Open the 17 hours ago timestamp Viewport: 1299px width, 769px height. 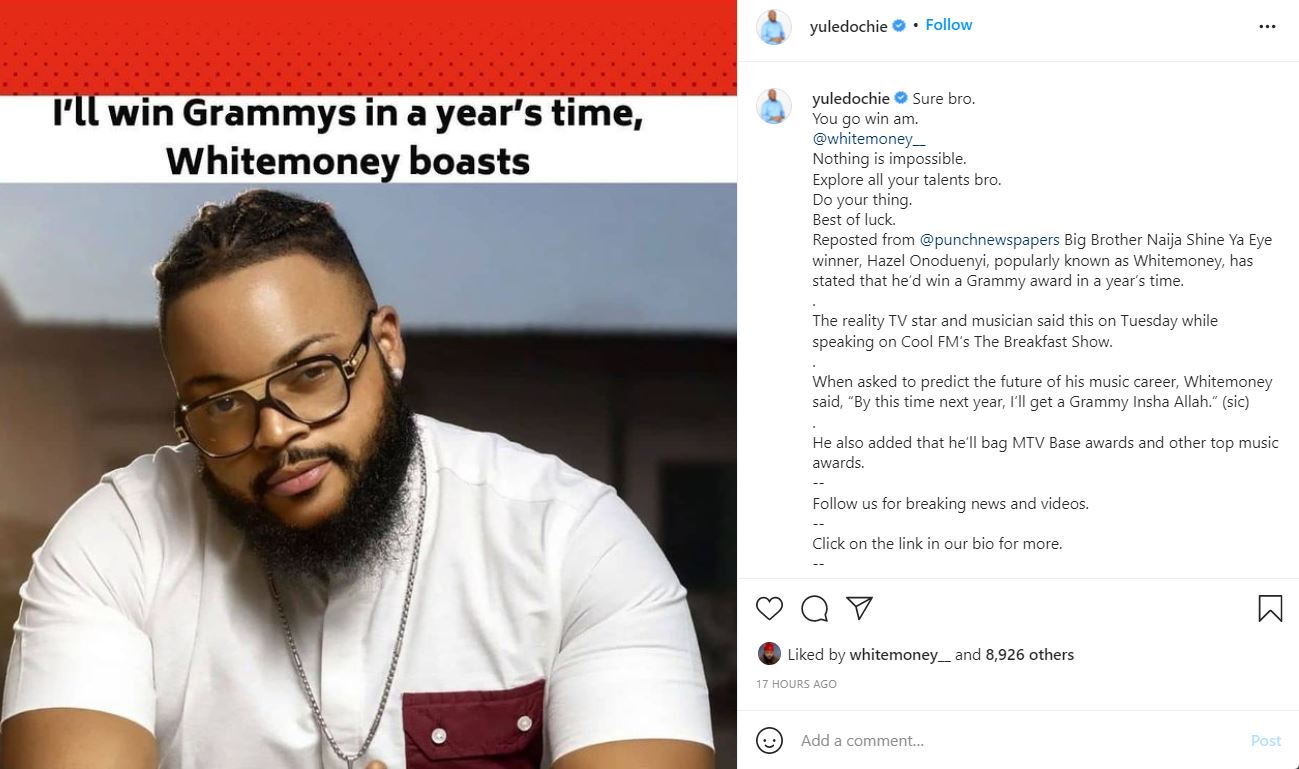[x=796, y=684]
